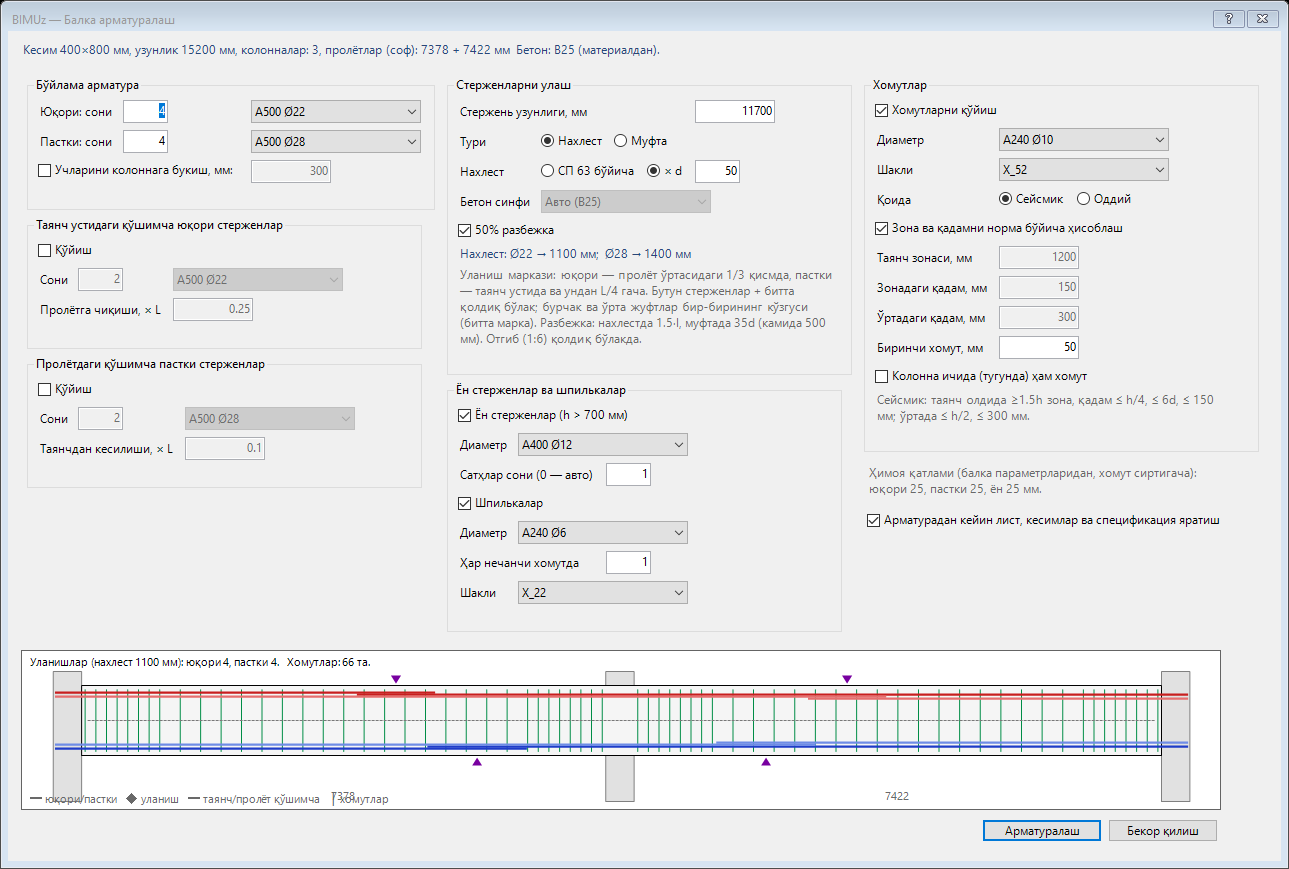The width and height of the screenshot is (1289, 869).
Task: Select Оддий rule radio button
Action: (x=1083, y=199)
